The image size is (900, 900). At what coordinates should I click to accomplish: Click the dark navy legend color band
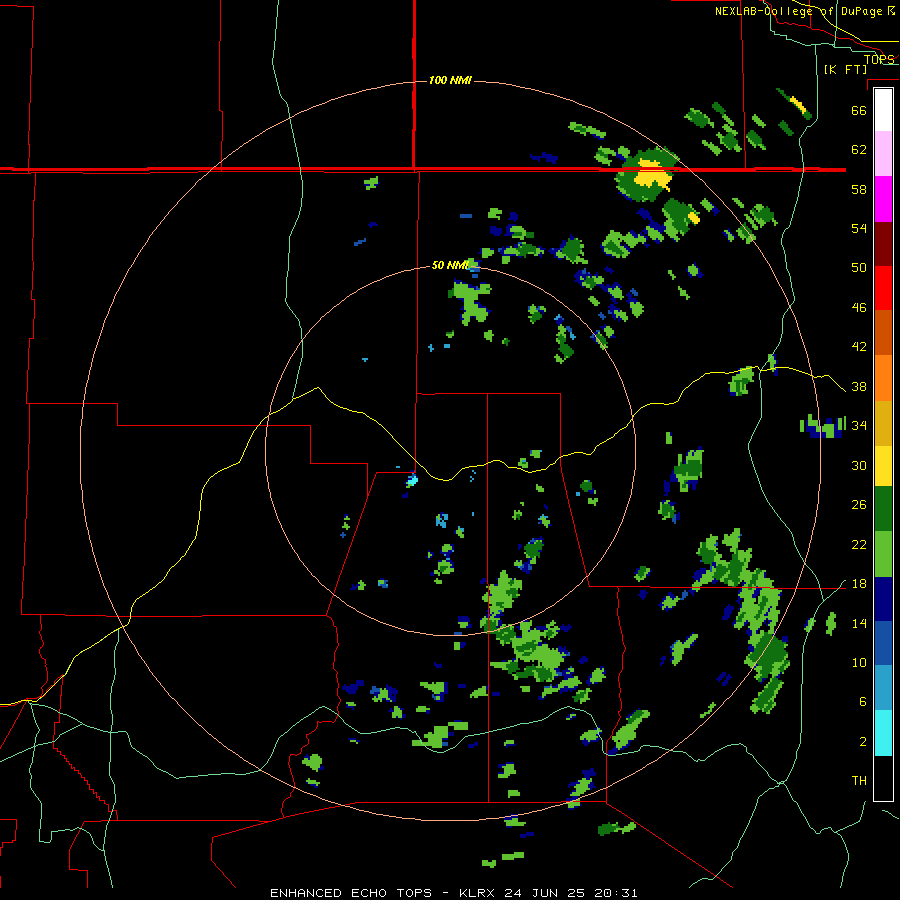[x=883, y=599]
